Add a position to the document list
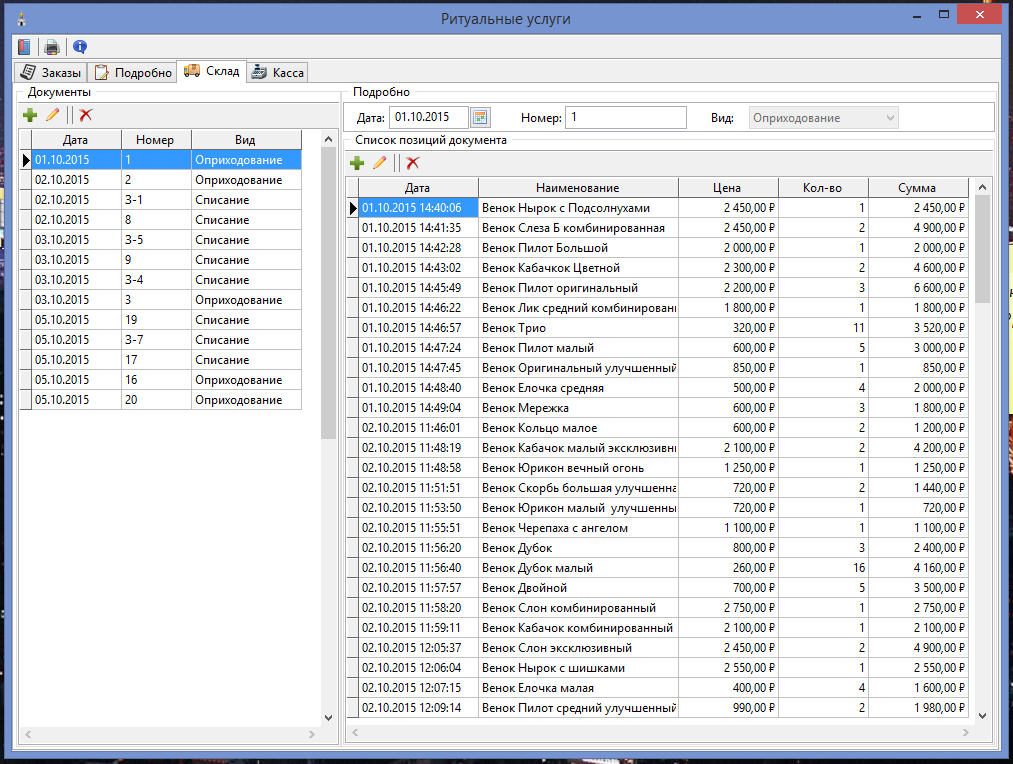1013x764 pixels. [357, 163]
